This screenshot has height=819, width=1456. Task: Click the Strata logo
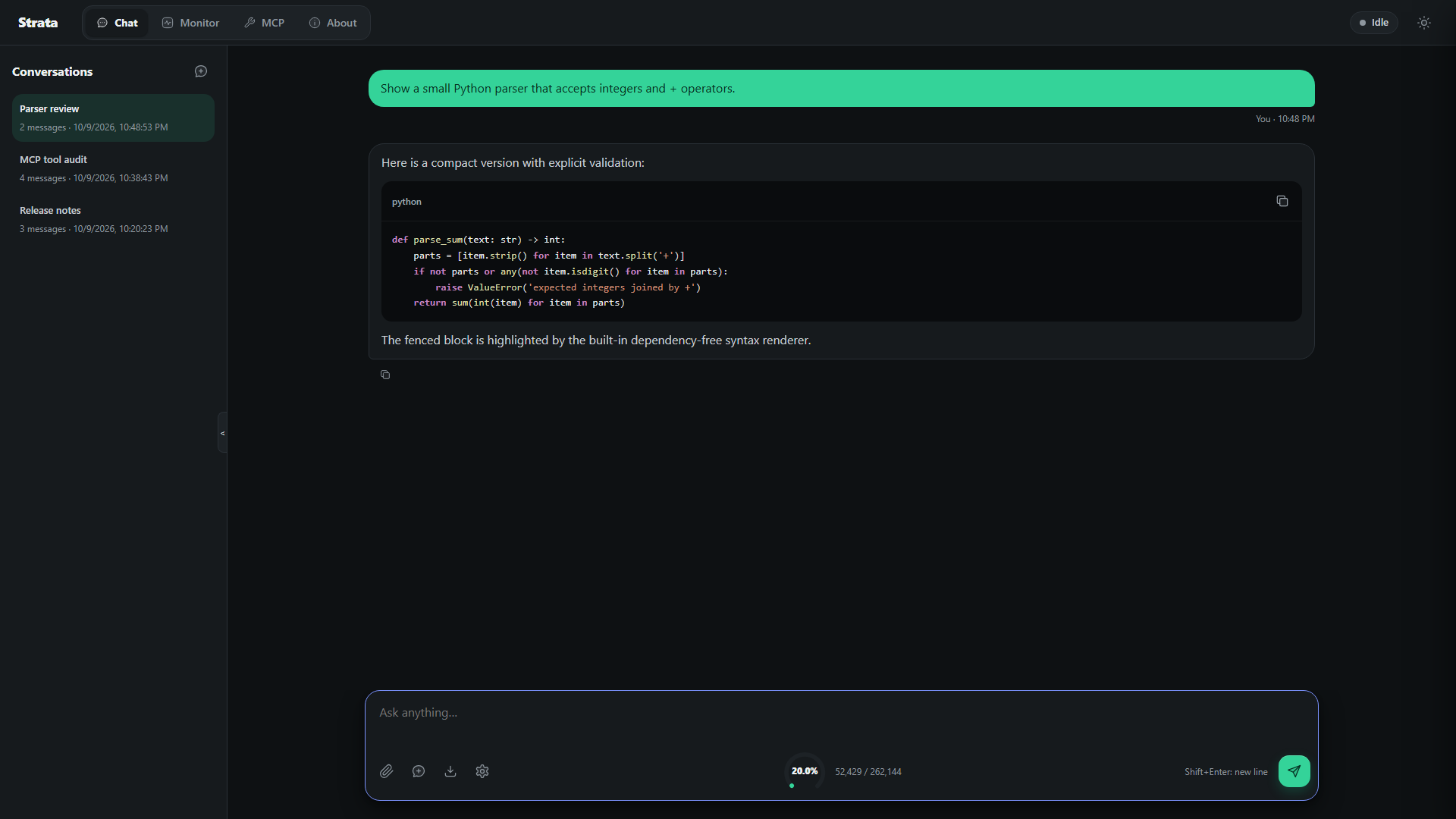[x=38, y=23]
